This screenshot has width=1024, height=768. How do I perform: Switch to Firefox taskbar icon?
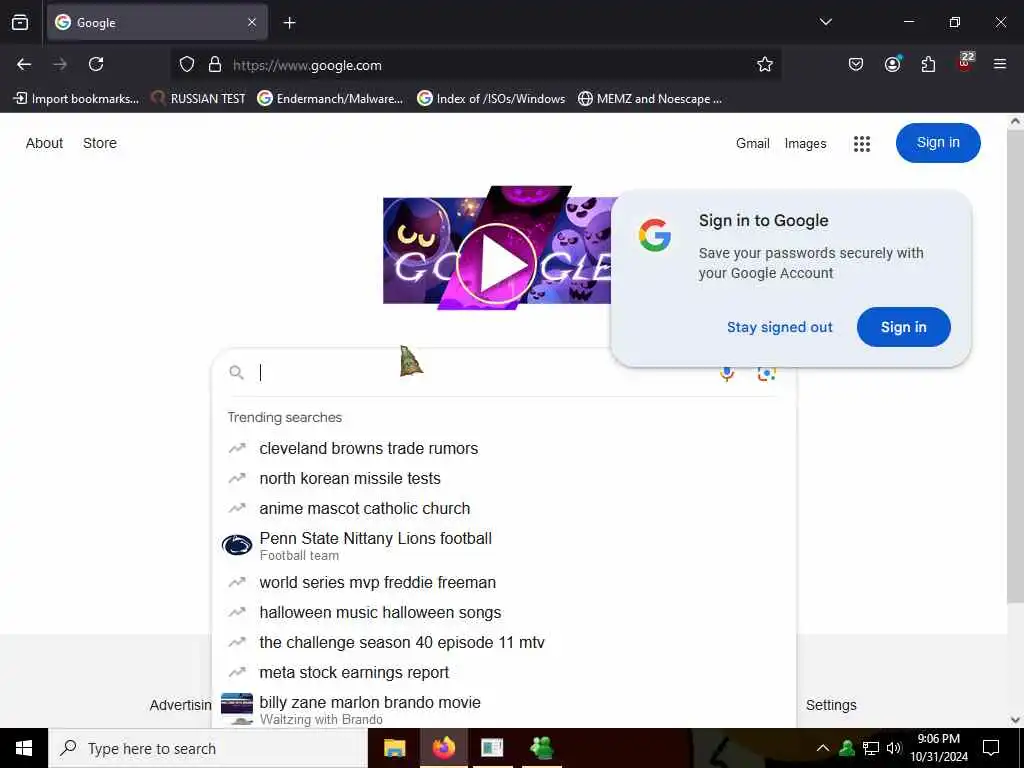click(x=443, y=748)
